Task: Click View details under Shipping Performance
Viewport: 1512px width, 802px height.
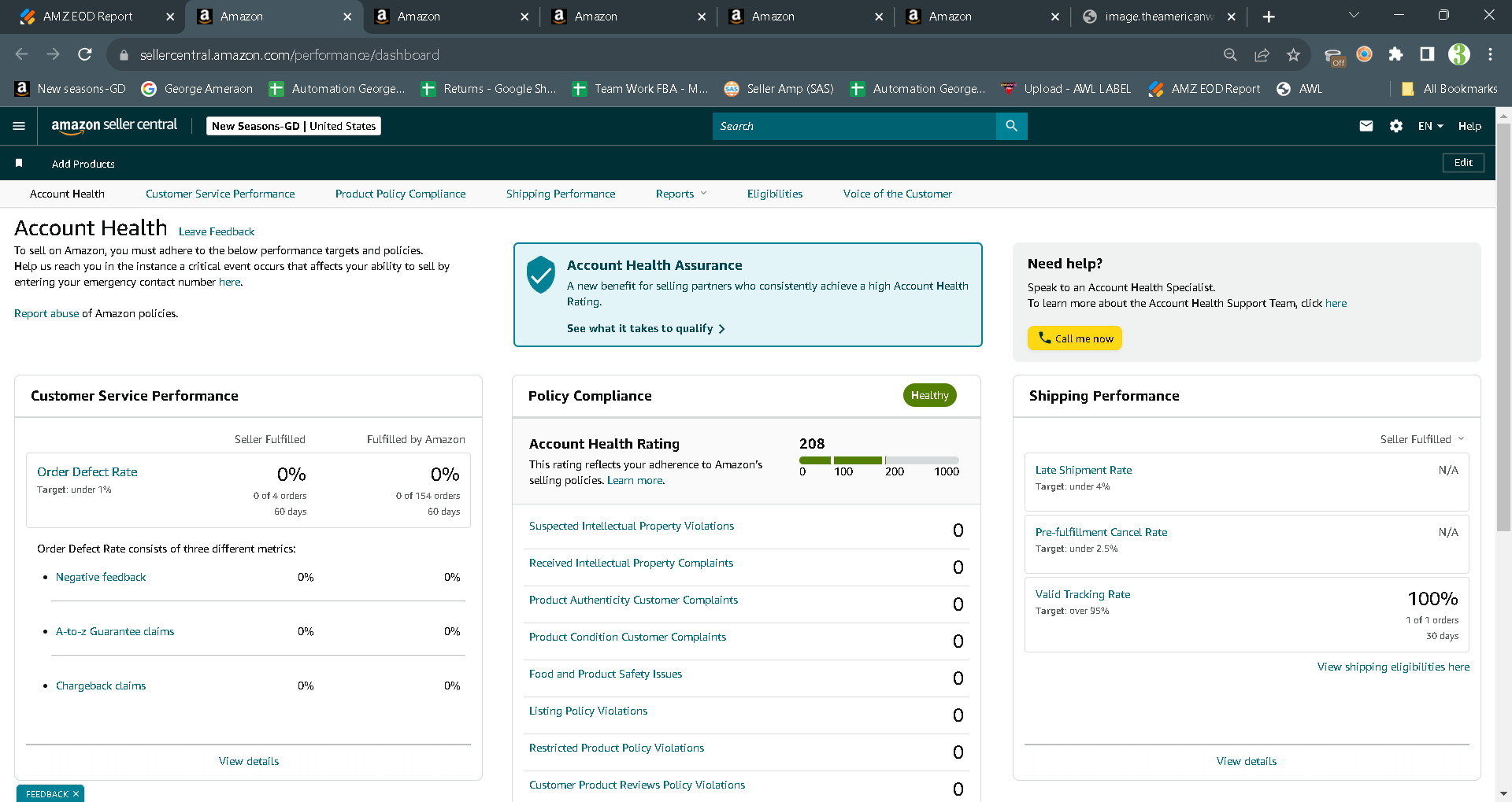Action: point(1247,761)
